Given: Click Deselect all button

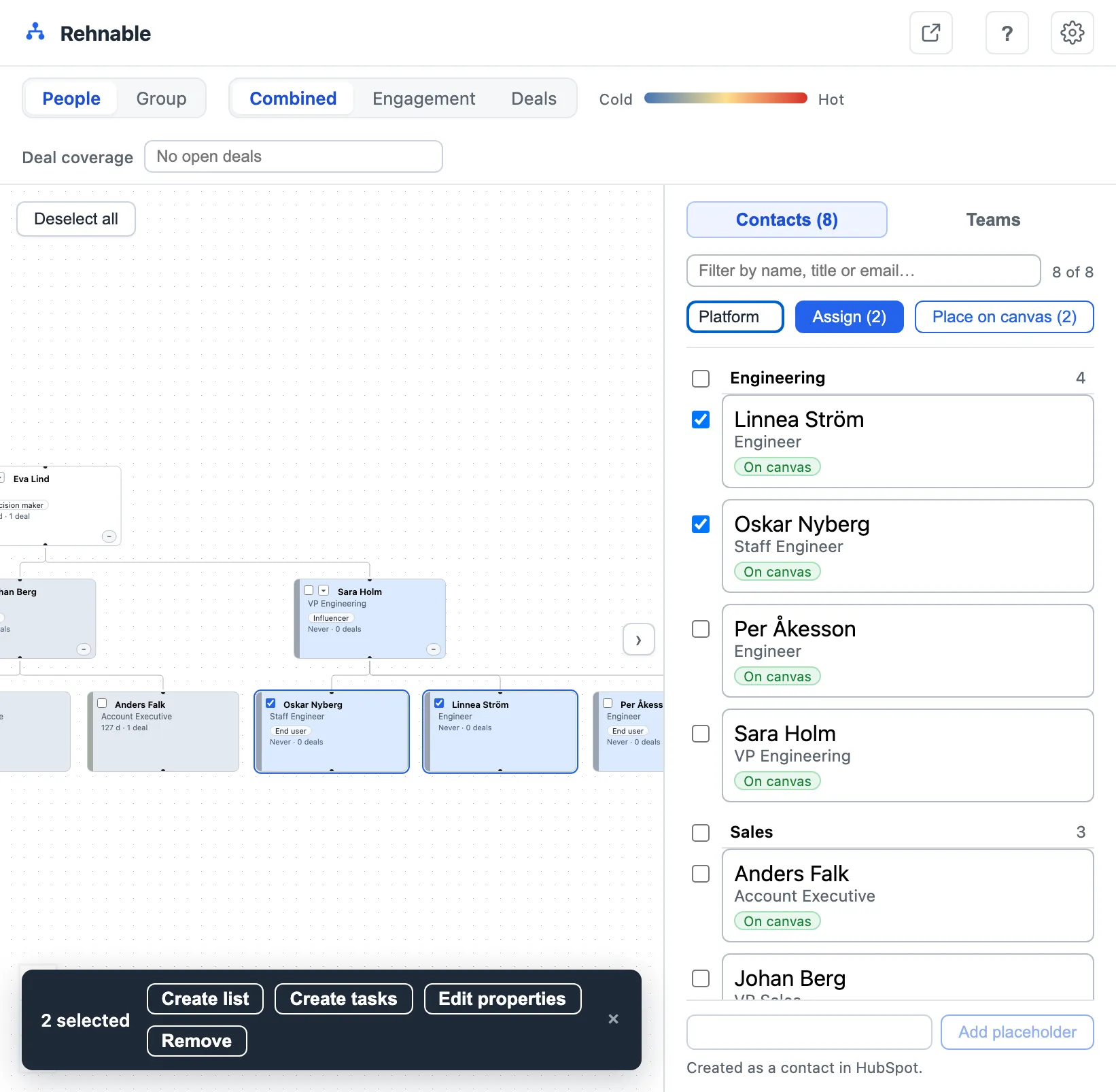Looking at the screenshot, I should pos(76,219).
